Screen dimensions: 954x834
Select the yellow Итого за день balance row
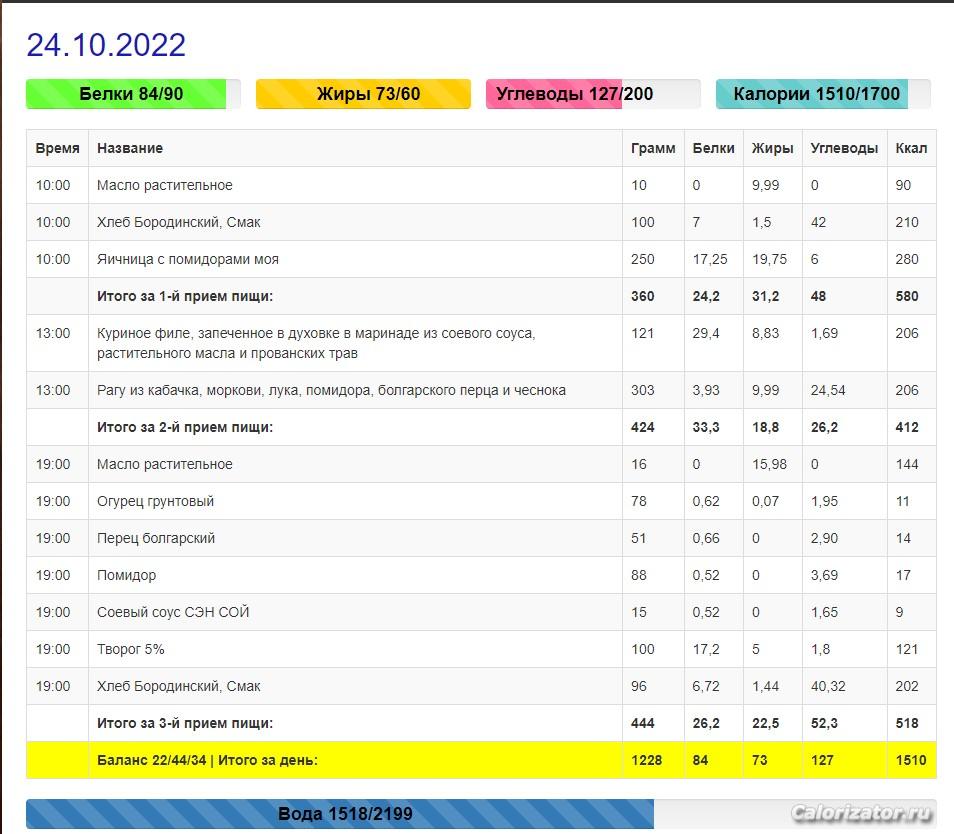[x=207, y=760]
